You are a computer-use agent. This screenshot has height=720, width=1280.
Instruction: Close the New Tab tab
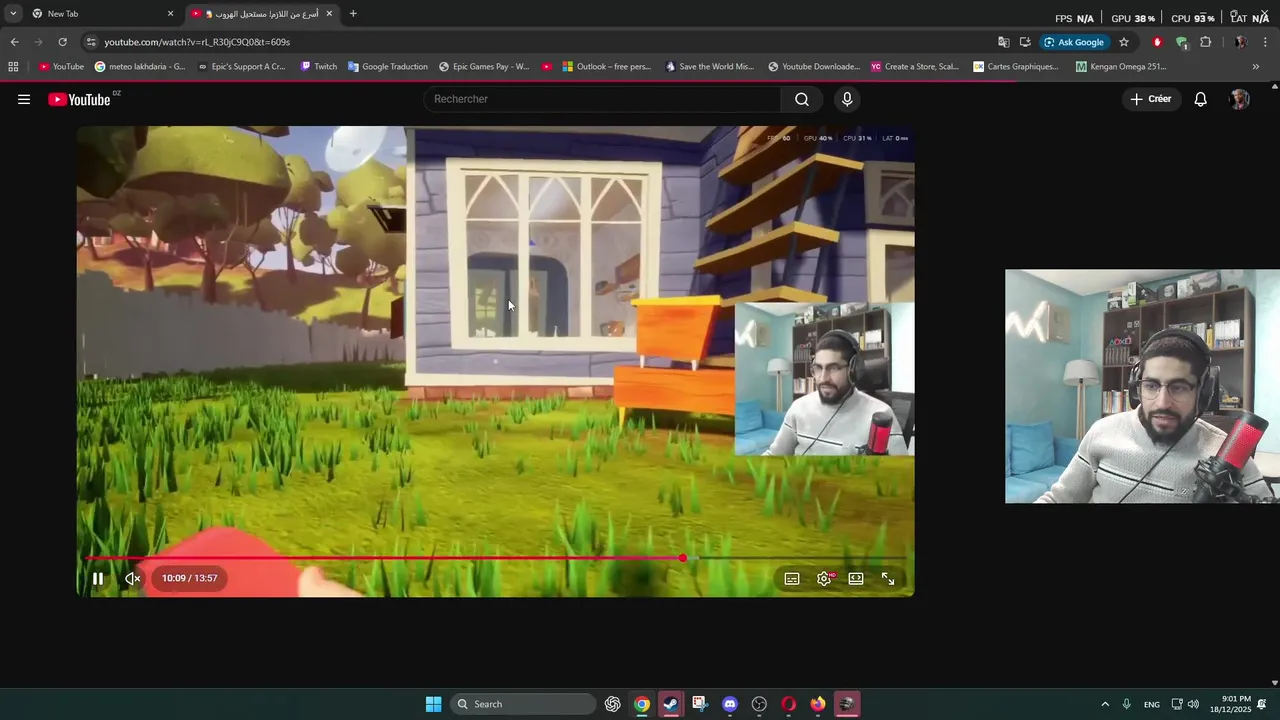pos(170,14)
